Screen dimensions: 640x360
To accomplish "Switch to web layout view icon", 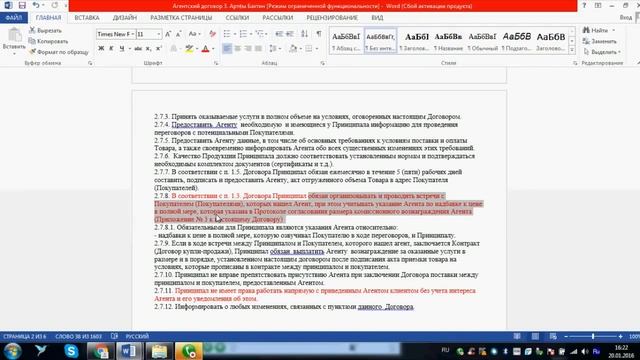I will click(x=553, y=336).
